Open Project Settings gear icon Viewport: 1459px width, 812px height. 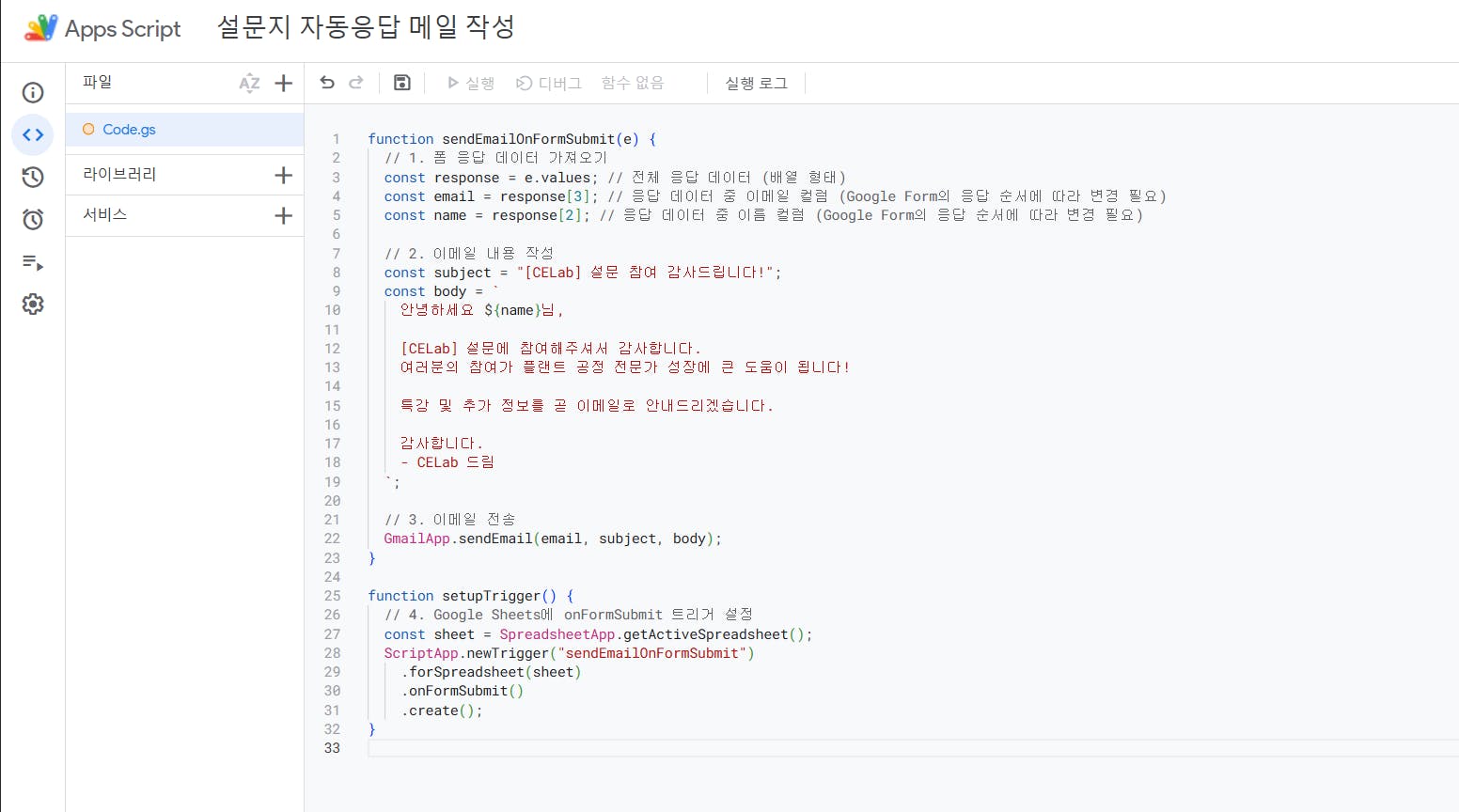pos(33,304)
